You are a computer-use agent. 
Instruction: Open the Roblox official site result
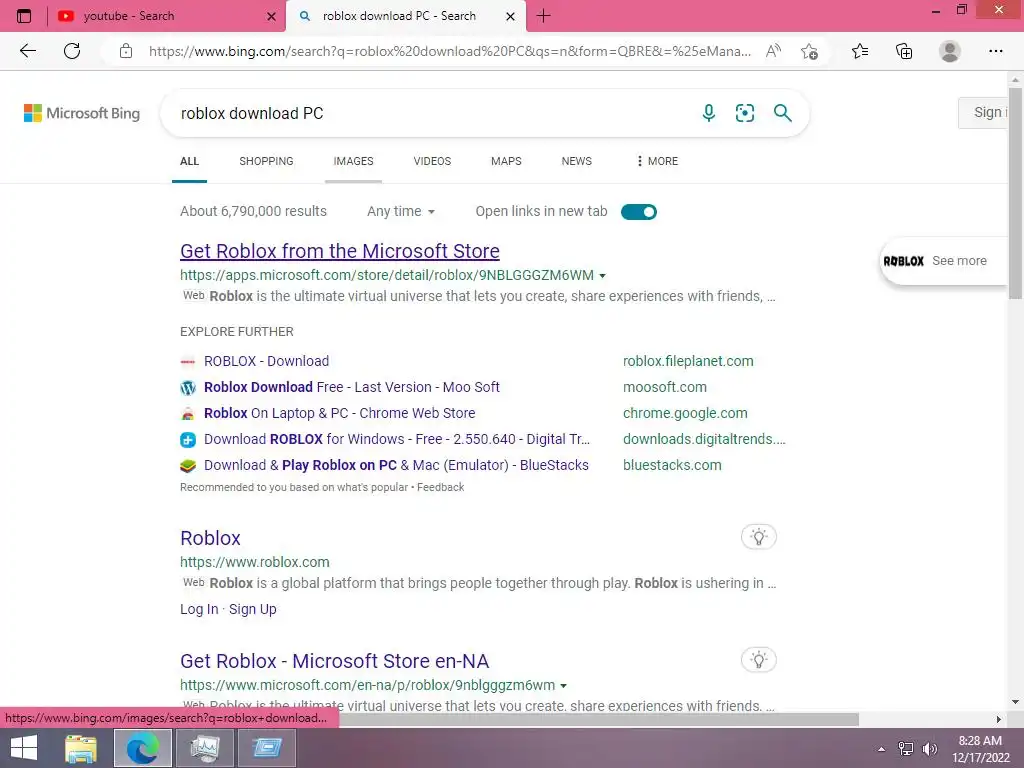point(210,538)
